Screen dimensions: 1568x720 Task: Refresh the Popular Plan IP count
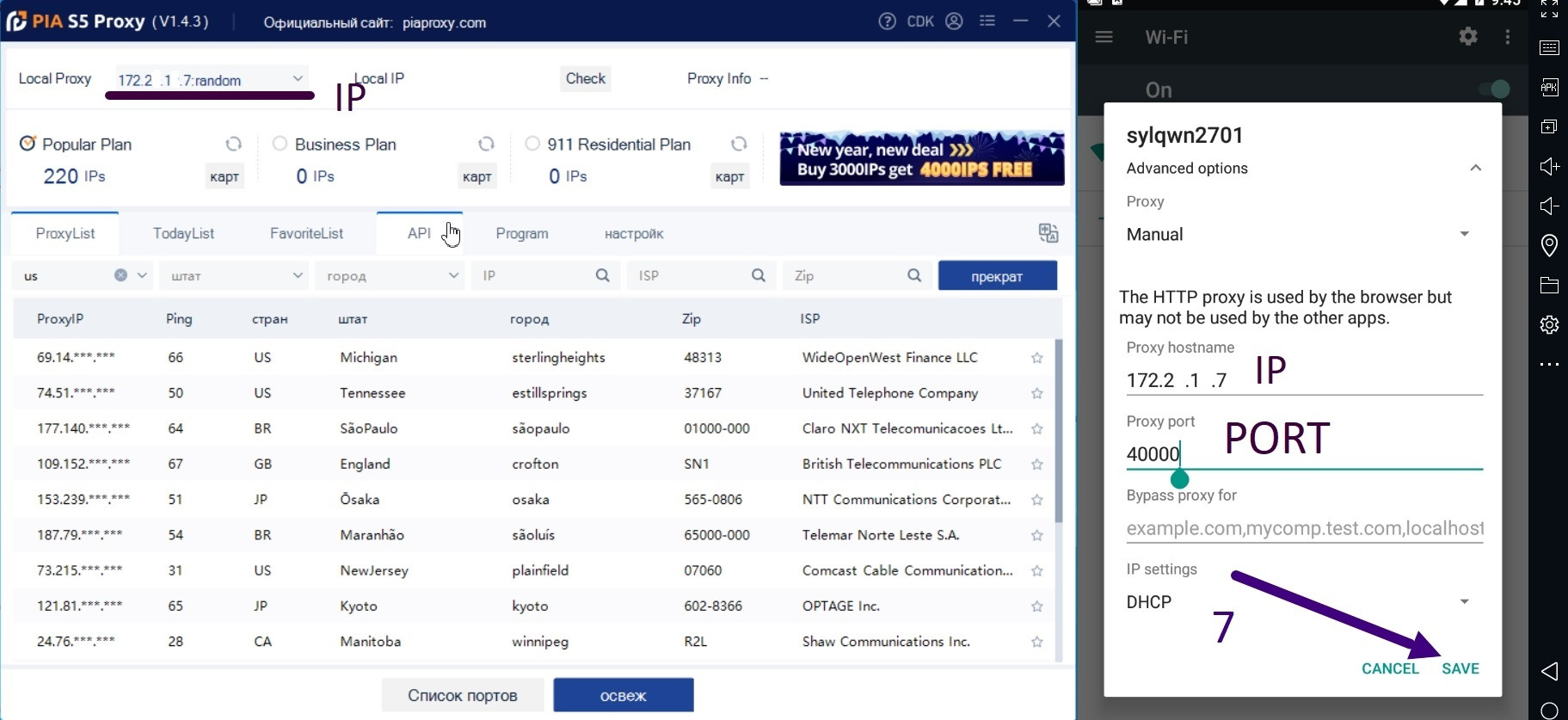pyautogui.click(x=233, y=144)
